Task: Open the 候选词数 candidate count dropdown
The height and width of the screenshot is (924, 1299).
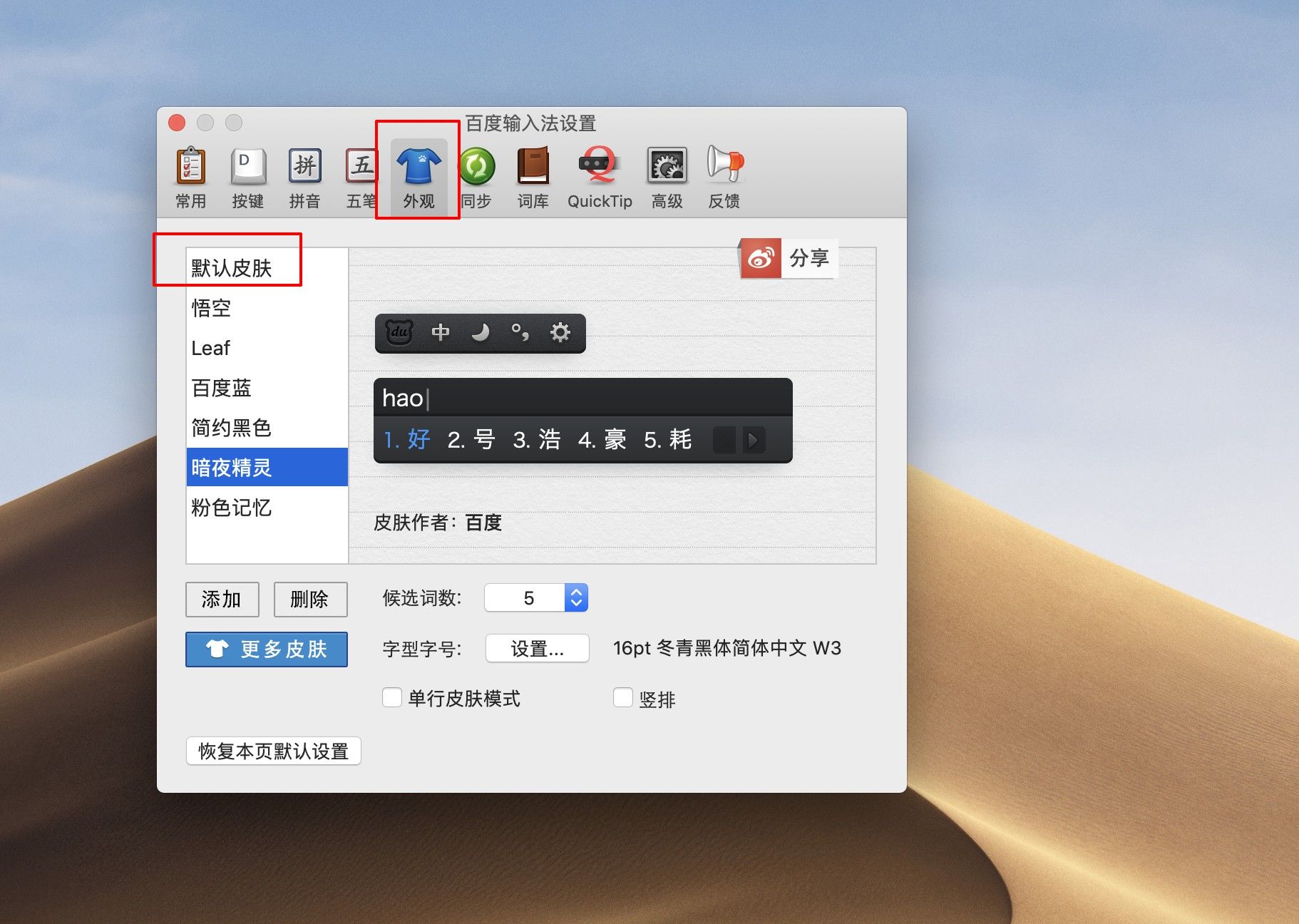Action: click(535, 598)
